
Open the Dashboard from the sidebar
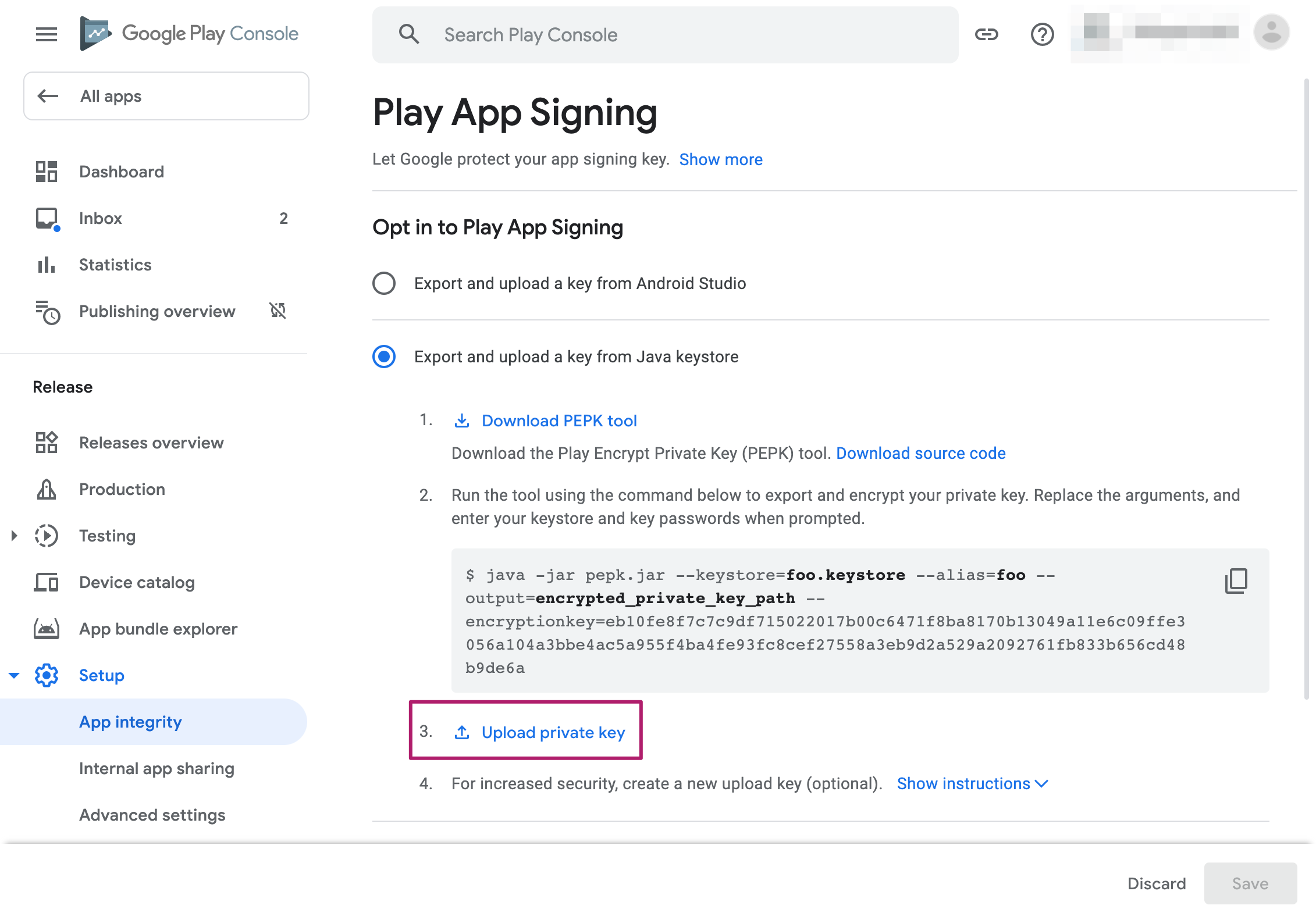click(x=122, y=171)
